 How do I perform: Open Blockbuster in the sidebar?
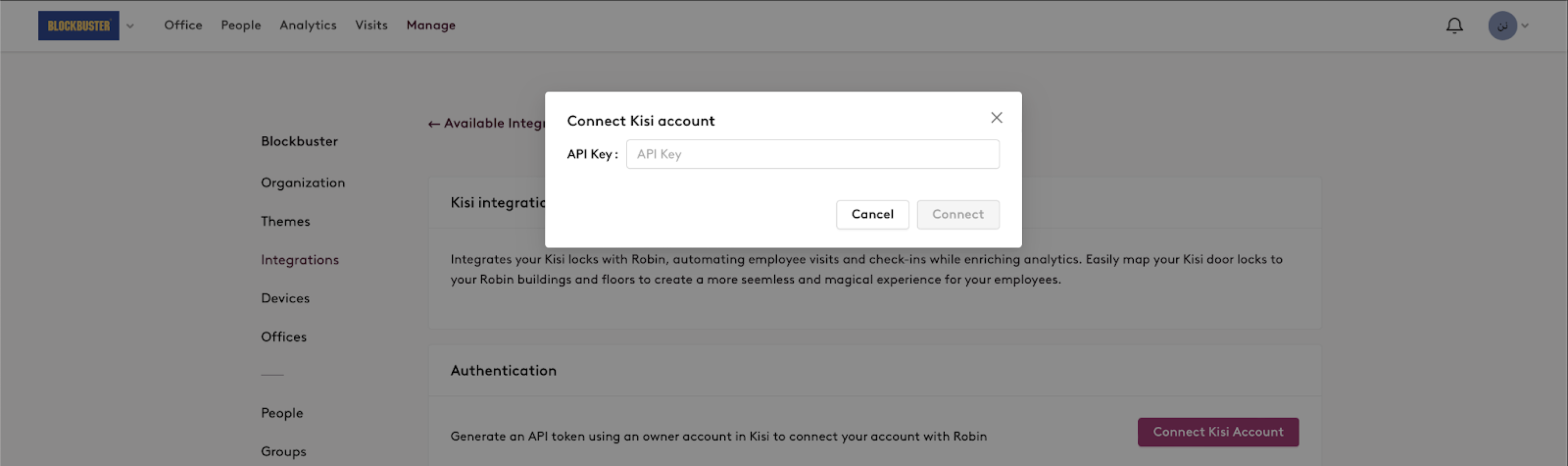click(299, 141)
